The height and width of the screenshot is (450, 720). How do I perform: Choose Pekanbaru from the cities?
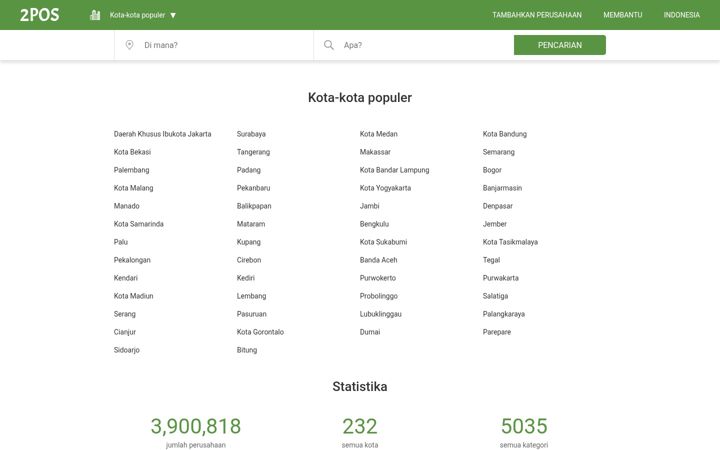click(x=253, y=188)
